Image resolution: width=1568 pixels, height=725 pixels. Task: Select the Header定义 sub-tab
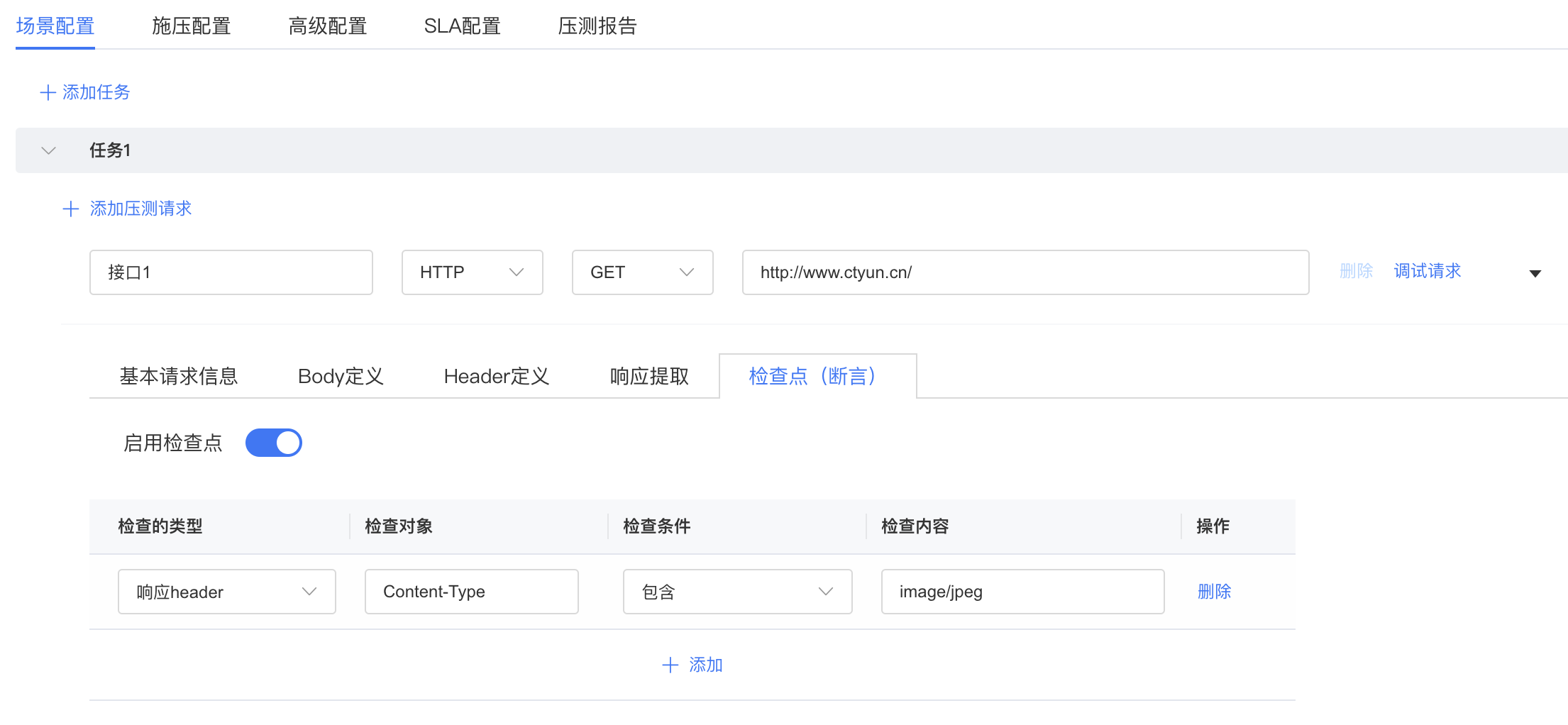[496, 377]
